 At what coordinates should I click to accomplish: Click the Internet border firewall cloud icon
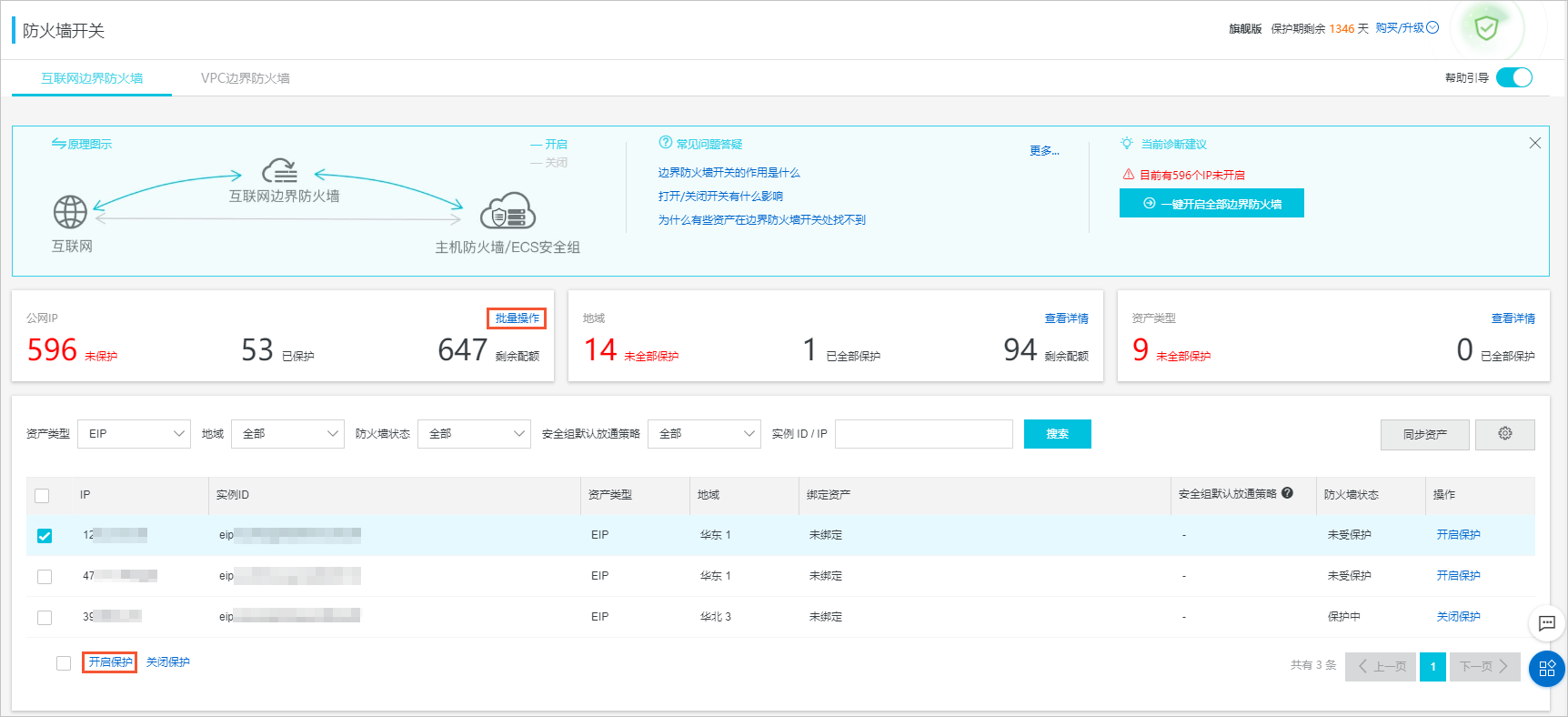pos(280,171)
